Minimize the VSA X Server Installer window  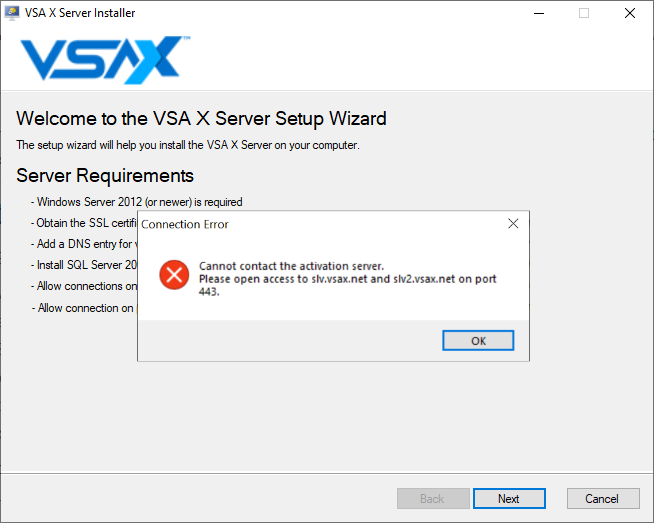click(x=539, y=13)
